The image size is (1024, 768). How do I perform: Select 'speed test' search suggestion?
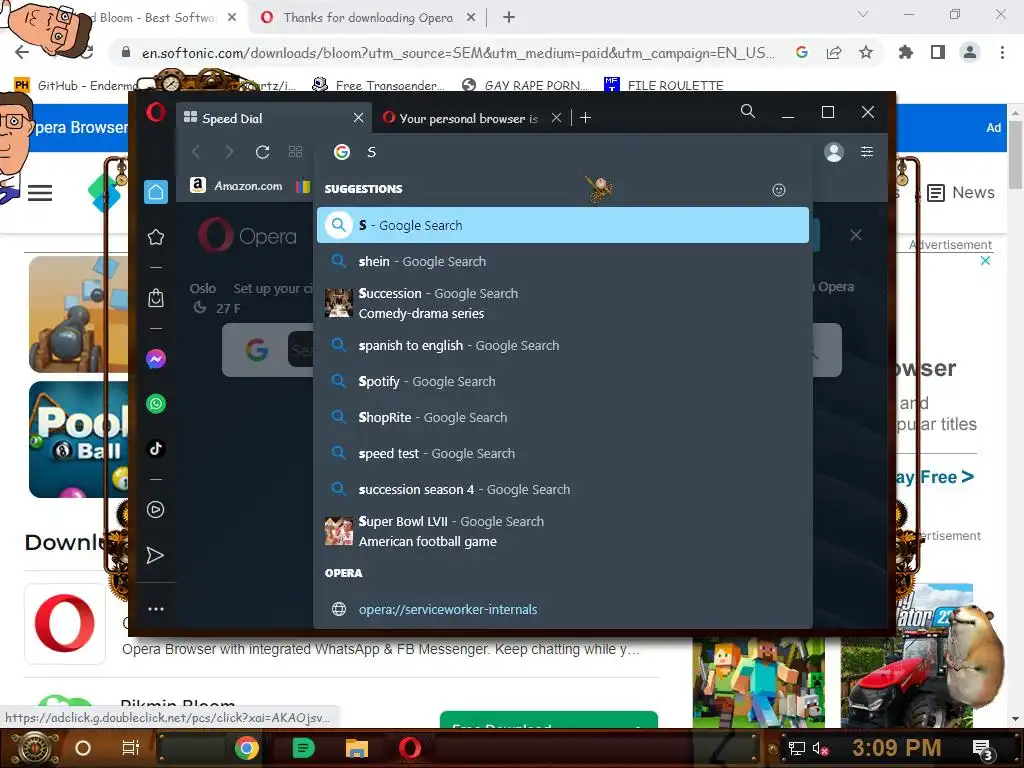pyautogui.click(x=563, y=453)
